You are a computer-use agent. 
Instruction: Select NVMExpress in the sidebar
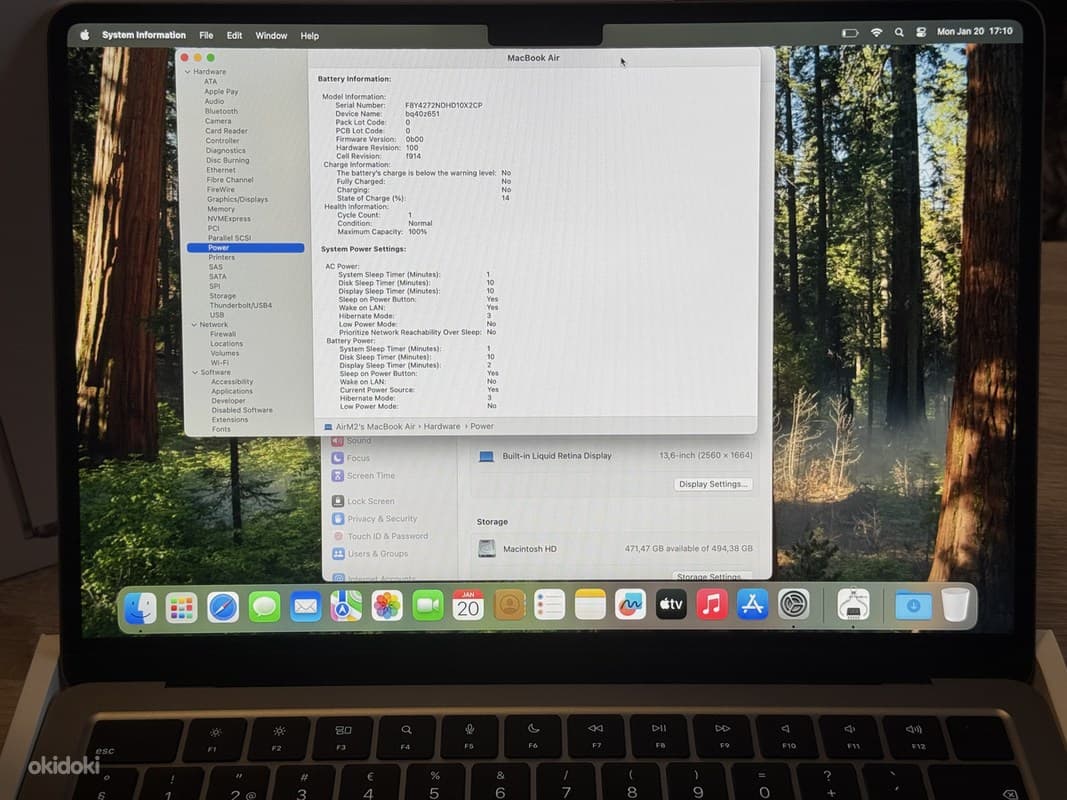click(229, 218)
